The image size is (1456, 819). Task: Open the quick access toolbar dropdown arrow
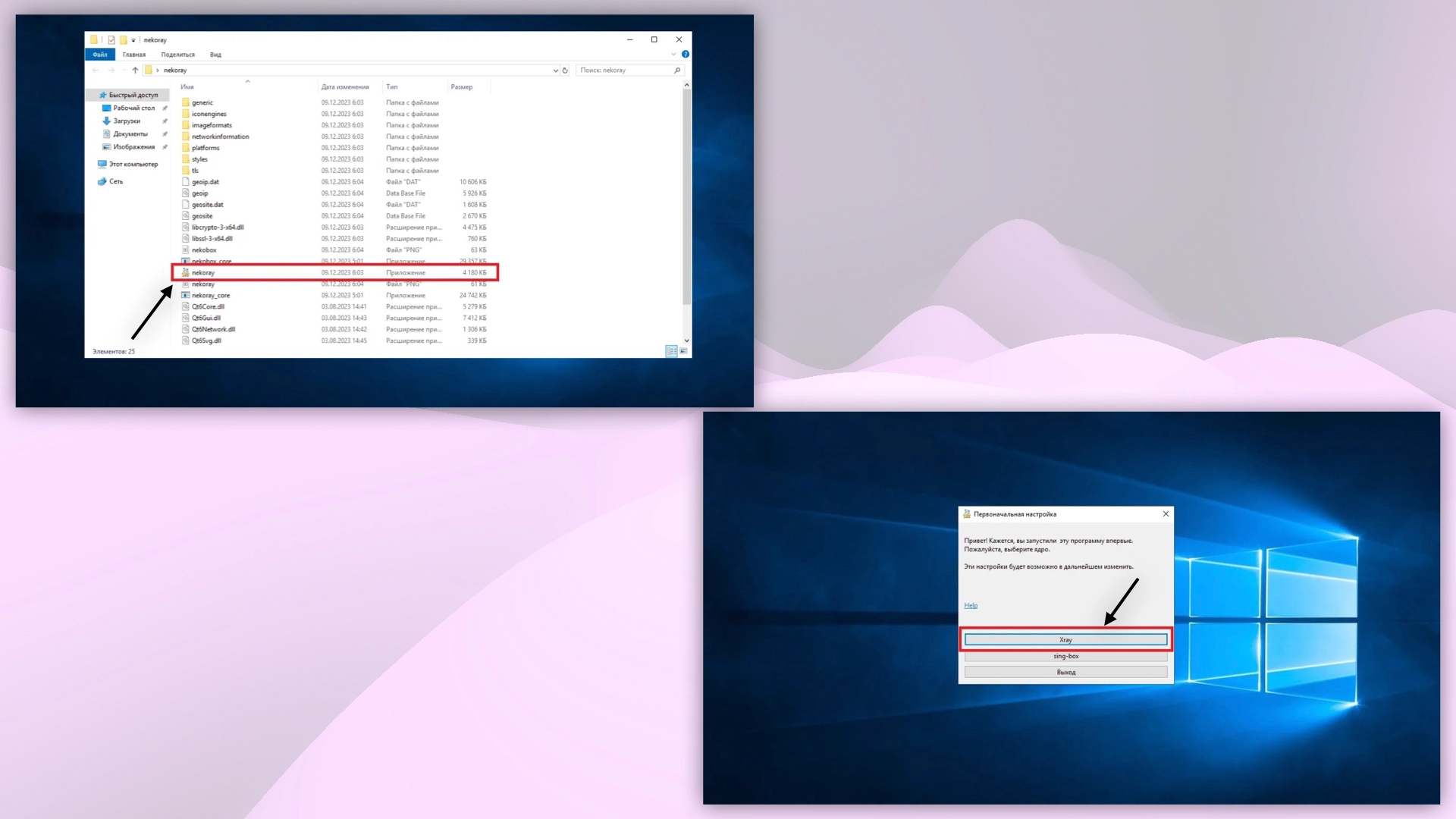(x=133, y=40)
